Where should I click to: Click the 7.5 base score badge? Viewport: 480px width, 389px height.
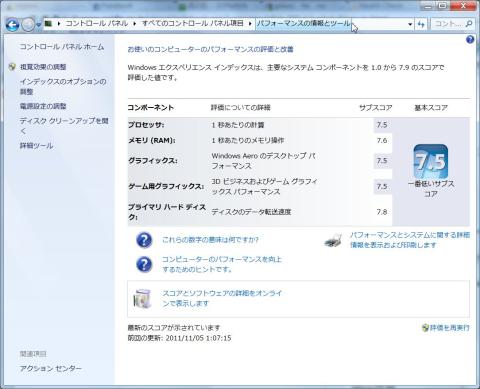click(431, 161)
